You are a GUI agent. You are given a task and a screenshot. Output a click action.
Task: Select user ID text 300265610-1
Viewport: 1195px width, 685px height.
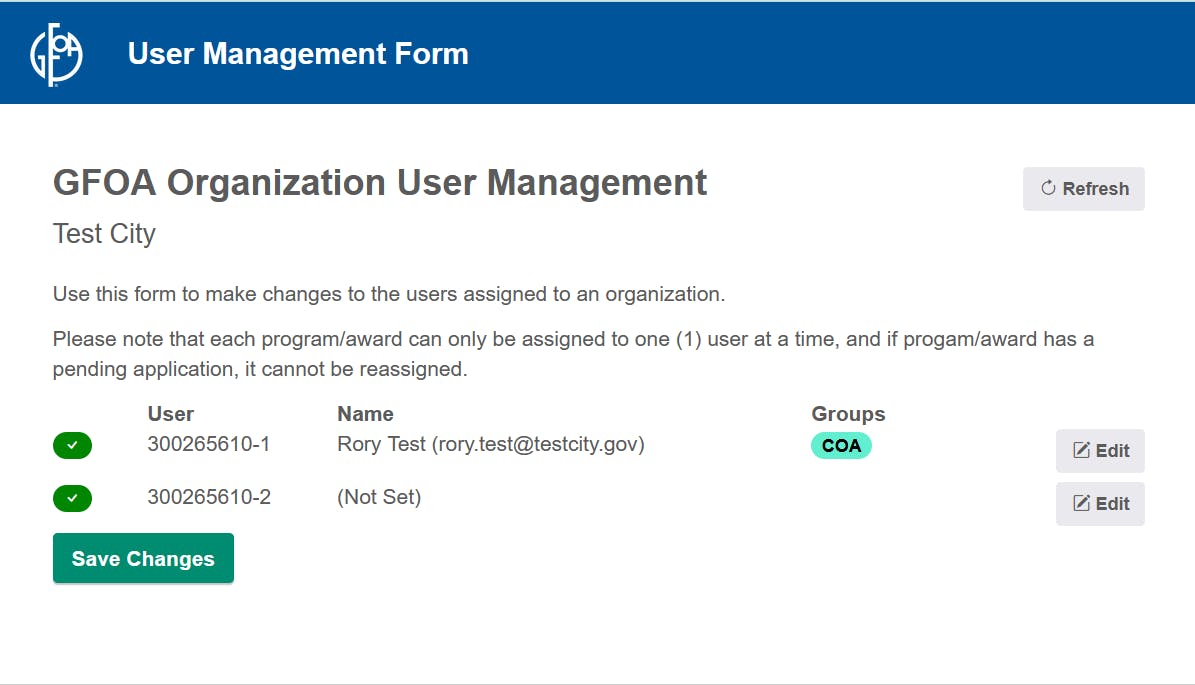click(209, 444)
